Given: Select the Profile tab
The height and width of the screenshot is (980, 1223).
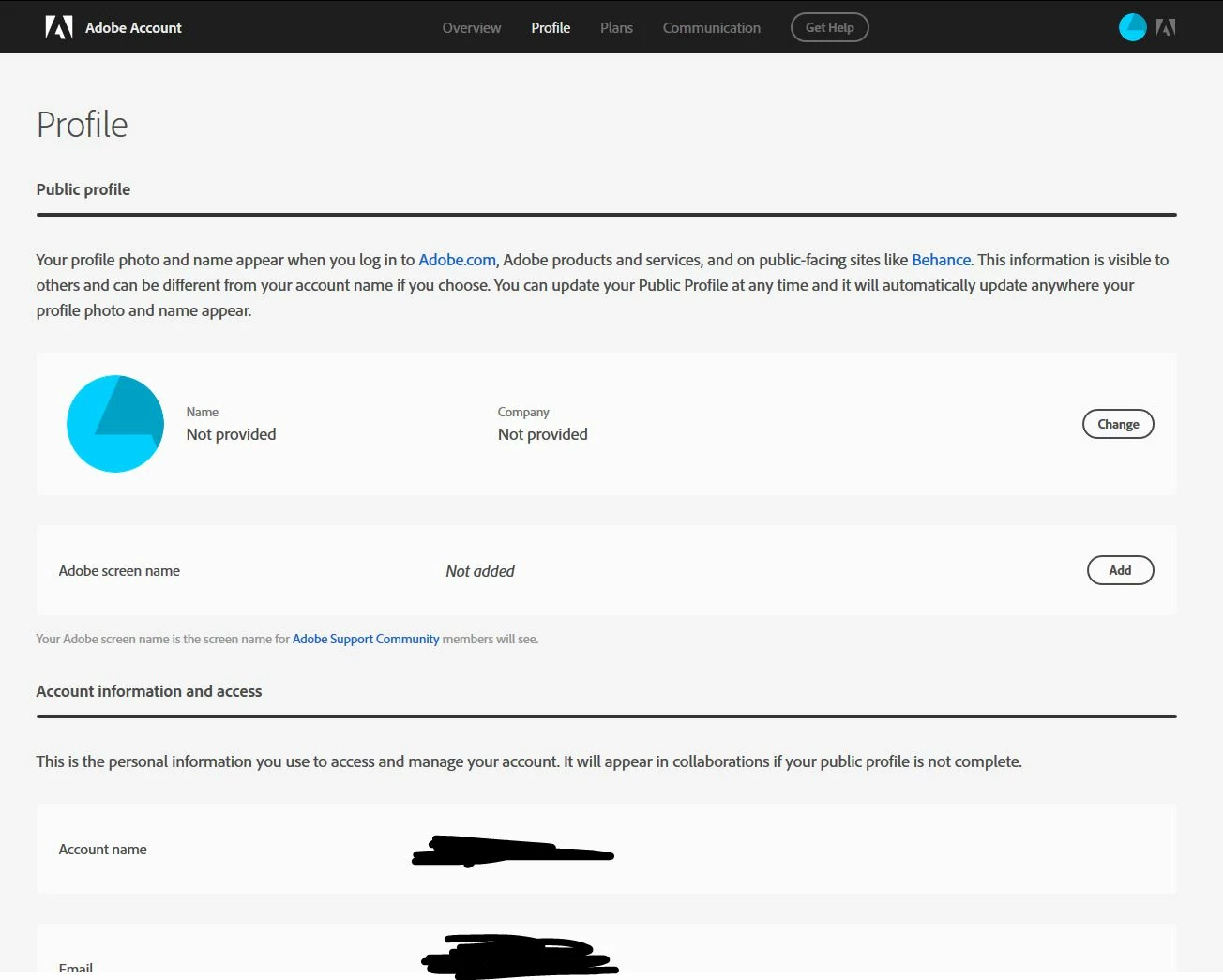Looking at the screenshot, I should (551, 28).
